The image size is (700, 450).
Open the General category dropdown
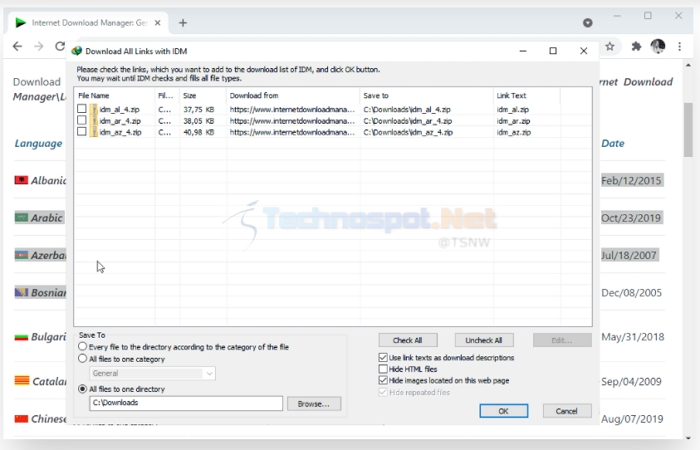152,373
